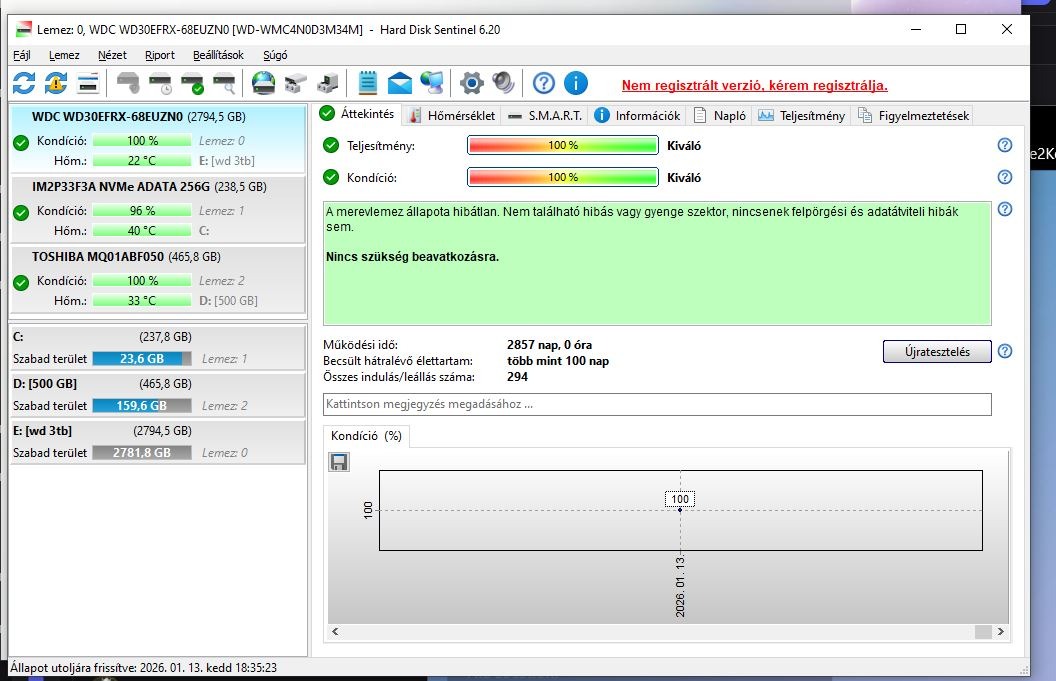Click the toolbar question mark help icon
Viewport: 1056px width, 681px height.
pos(543,84)
